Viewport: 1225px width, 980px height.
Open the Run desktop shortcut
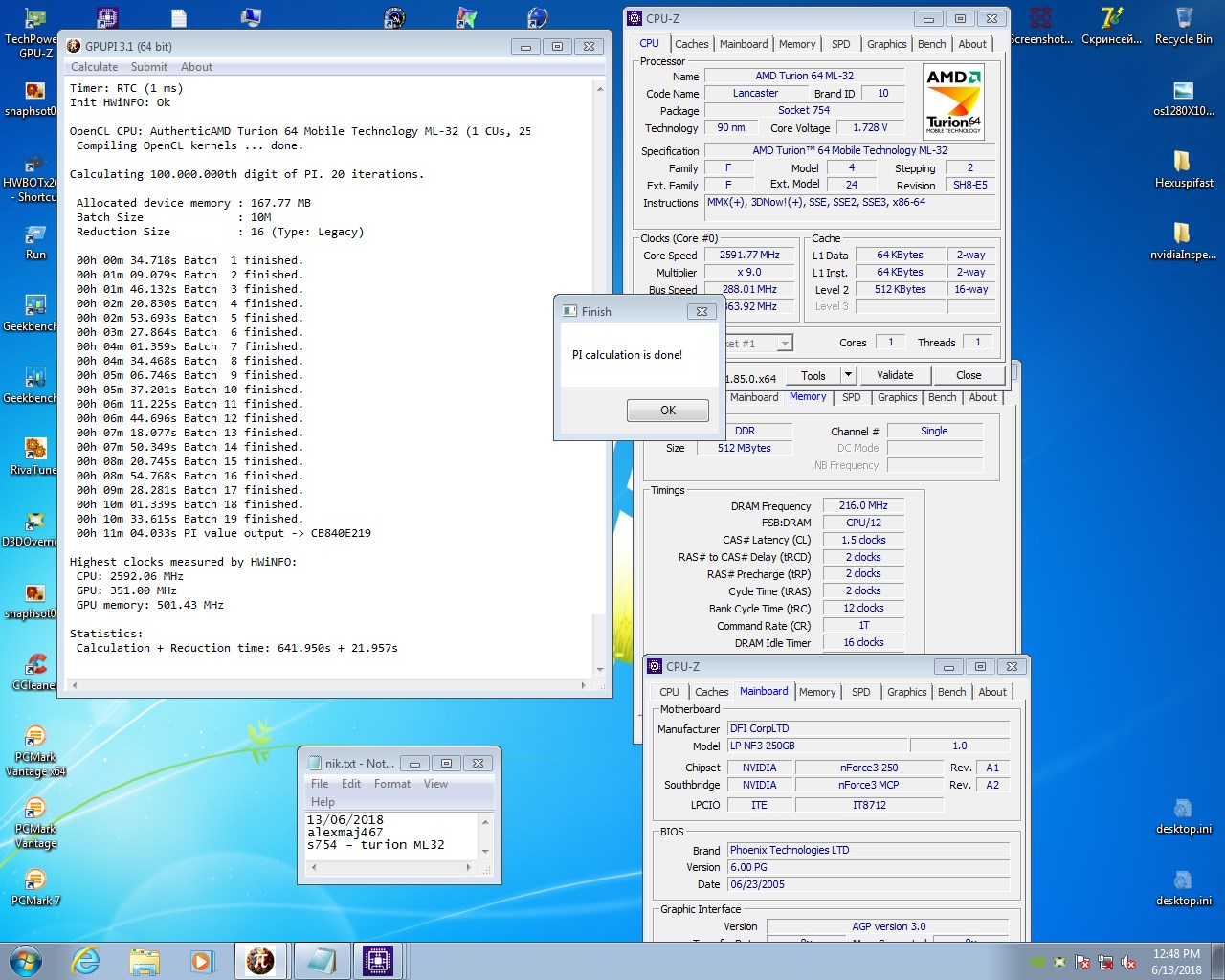point(35,241)
